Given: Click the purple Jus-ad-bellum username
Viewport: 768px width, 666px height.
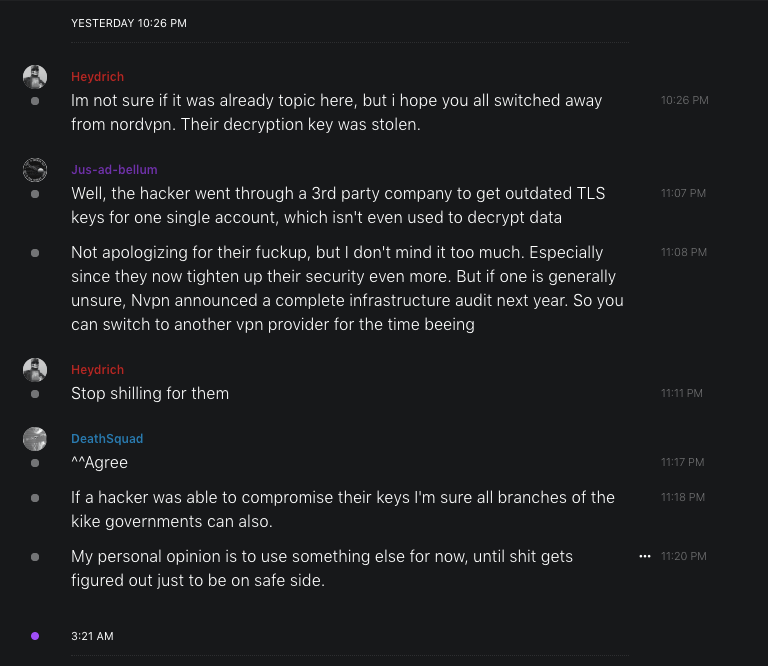Looking at the screenshot, I should 114,170.
